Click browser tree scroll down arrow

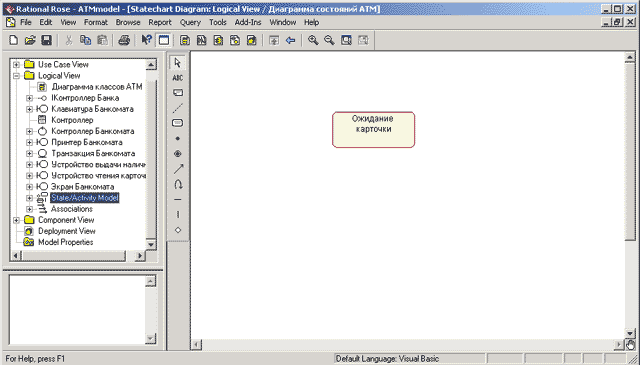pyautogui.click(x=151, y=244)
